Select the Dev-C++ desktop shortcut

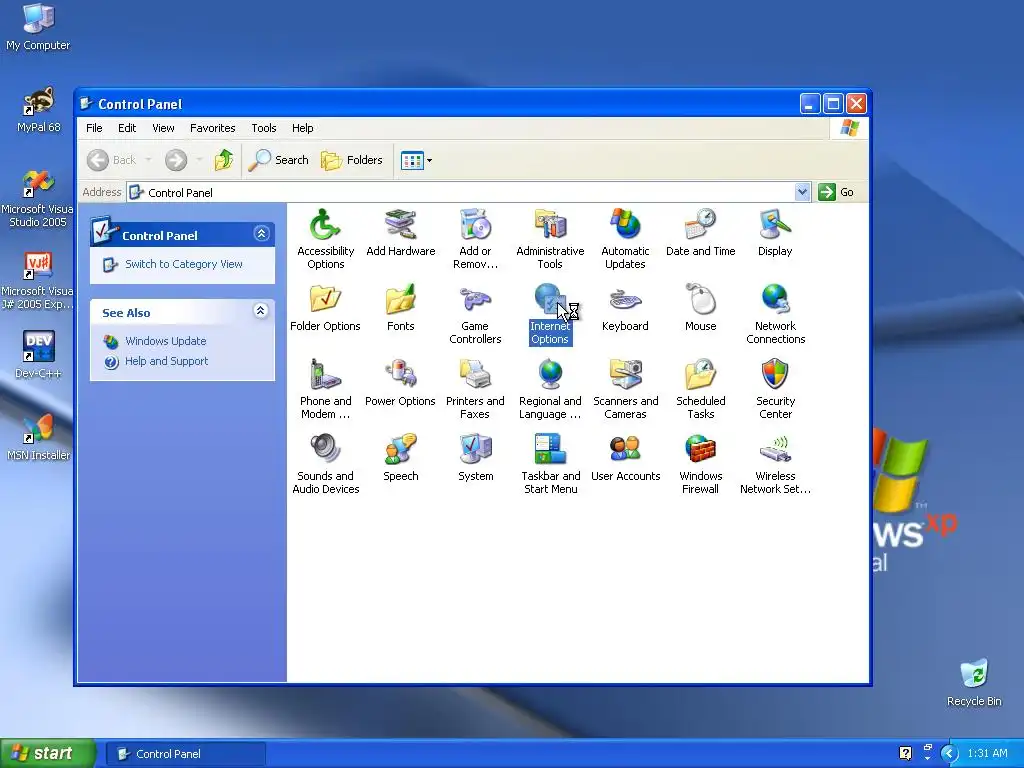pos(38,355)
